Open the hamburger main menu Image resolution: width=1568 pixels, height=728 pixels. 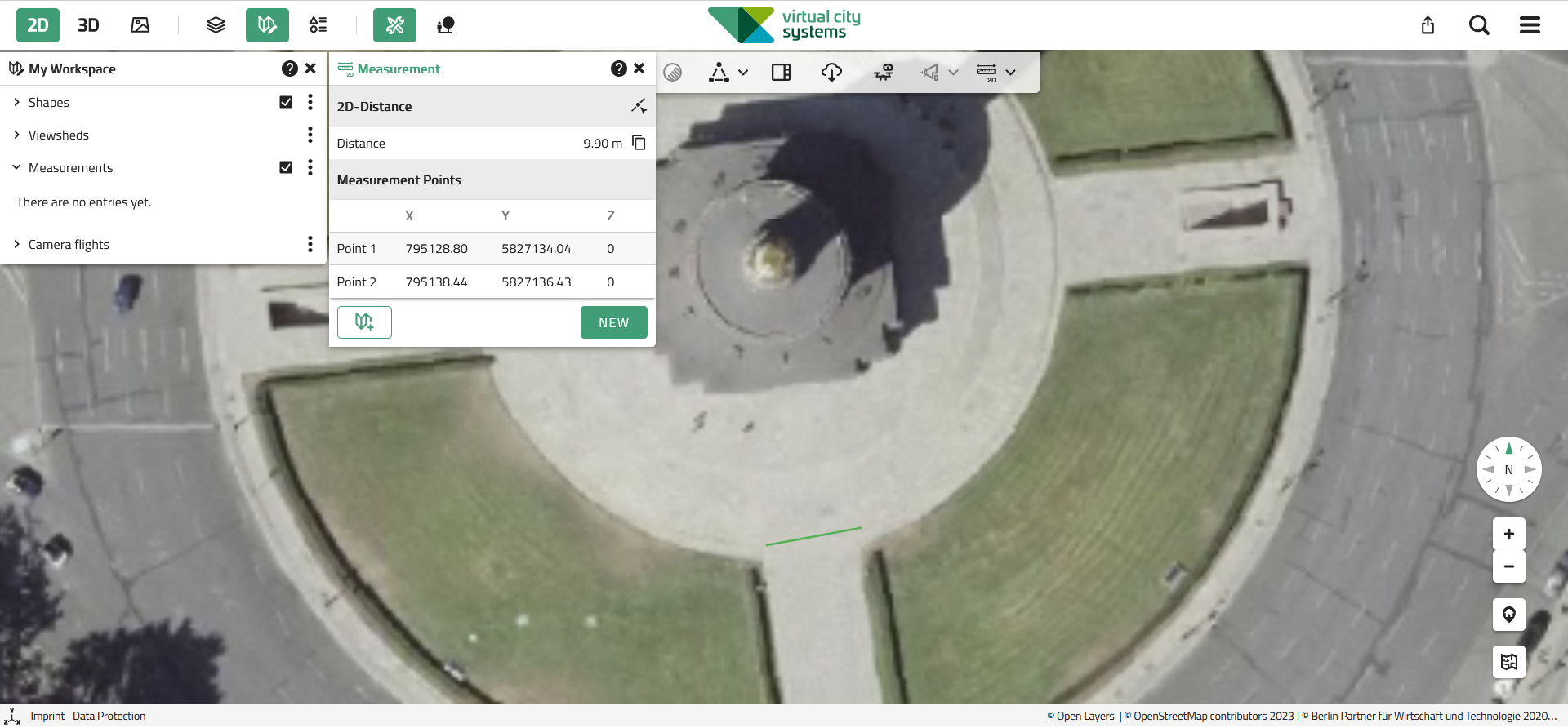(1530, 25)
